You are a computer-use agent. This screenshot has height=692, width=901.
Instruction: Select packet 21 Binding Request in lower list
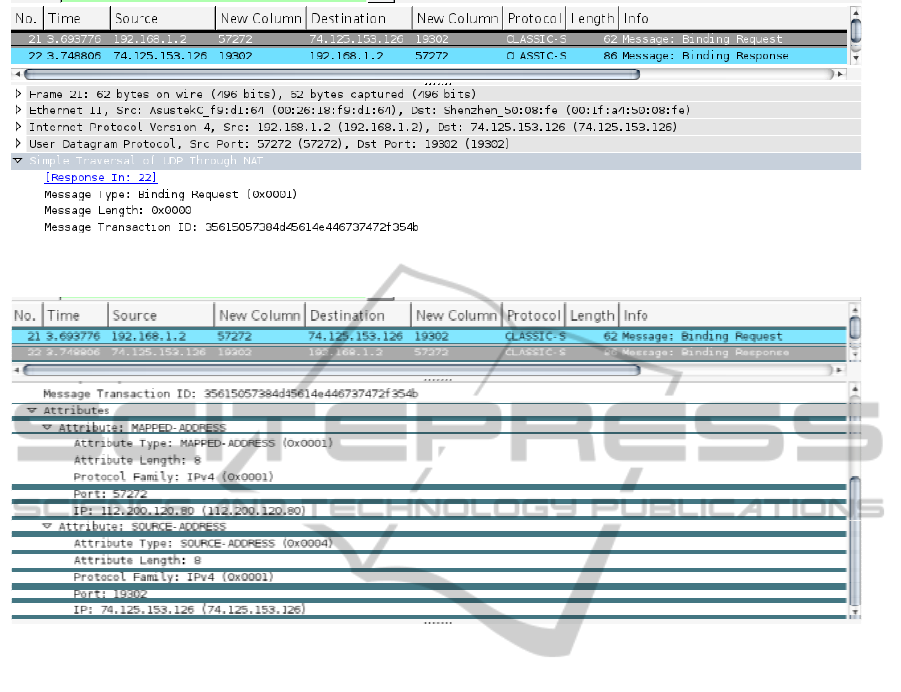[400, 337]
